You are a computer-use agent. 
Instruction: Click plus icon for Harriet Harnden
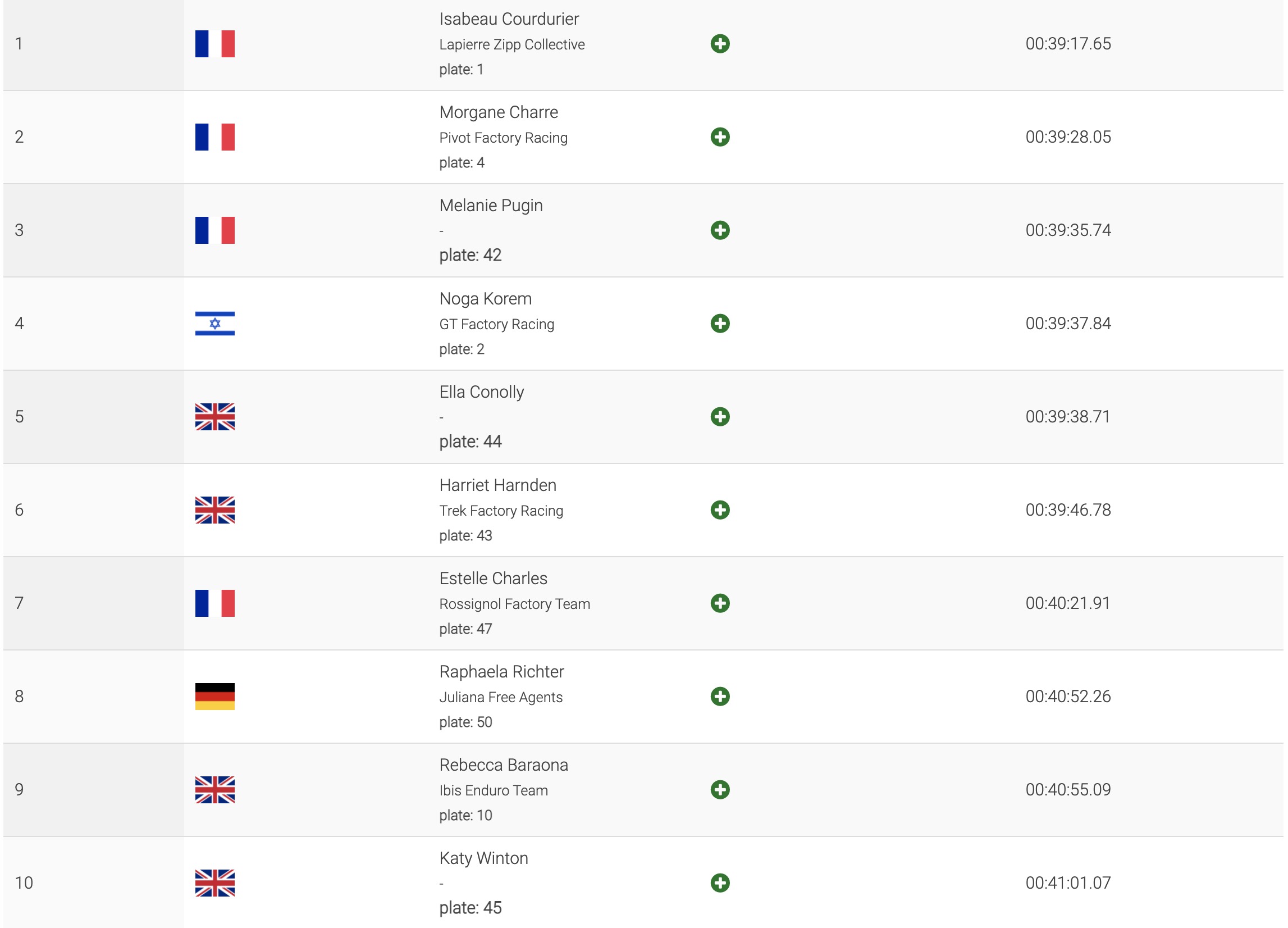720,510
